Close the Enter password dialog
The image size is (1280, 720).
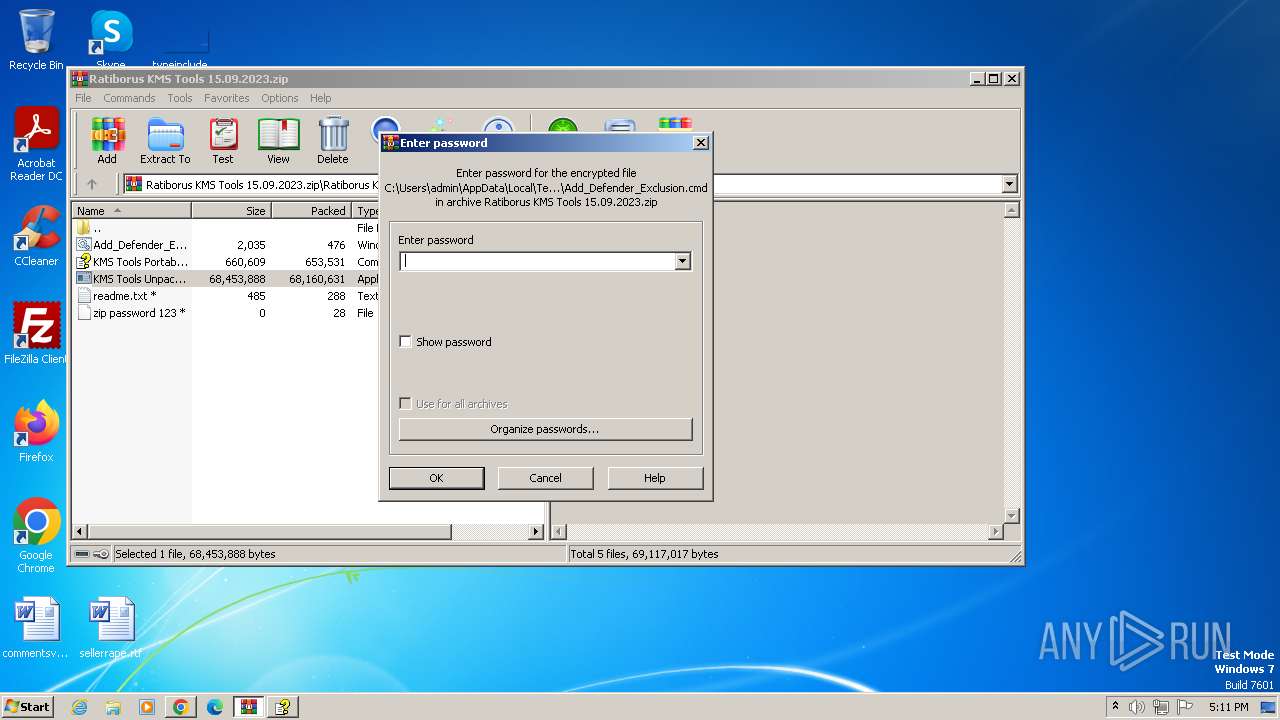(700, 143)
